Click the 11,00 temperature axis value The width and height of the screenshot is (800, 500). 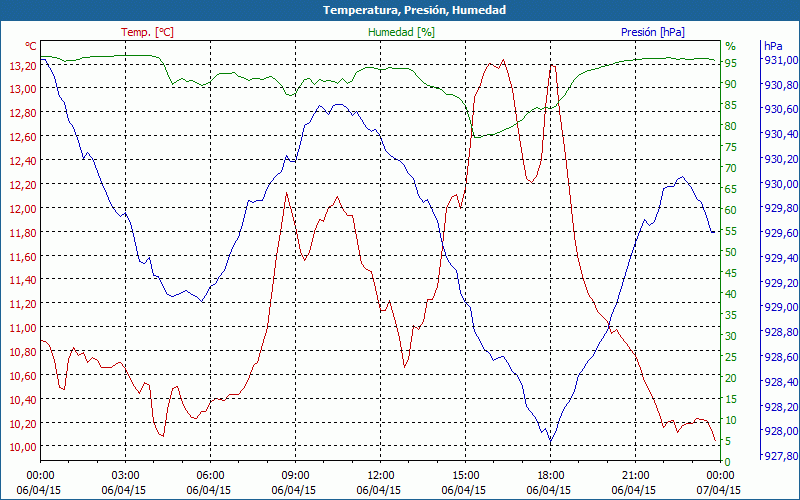click(x=22, y=328)
